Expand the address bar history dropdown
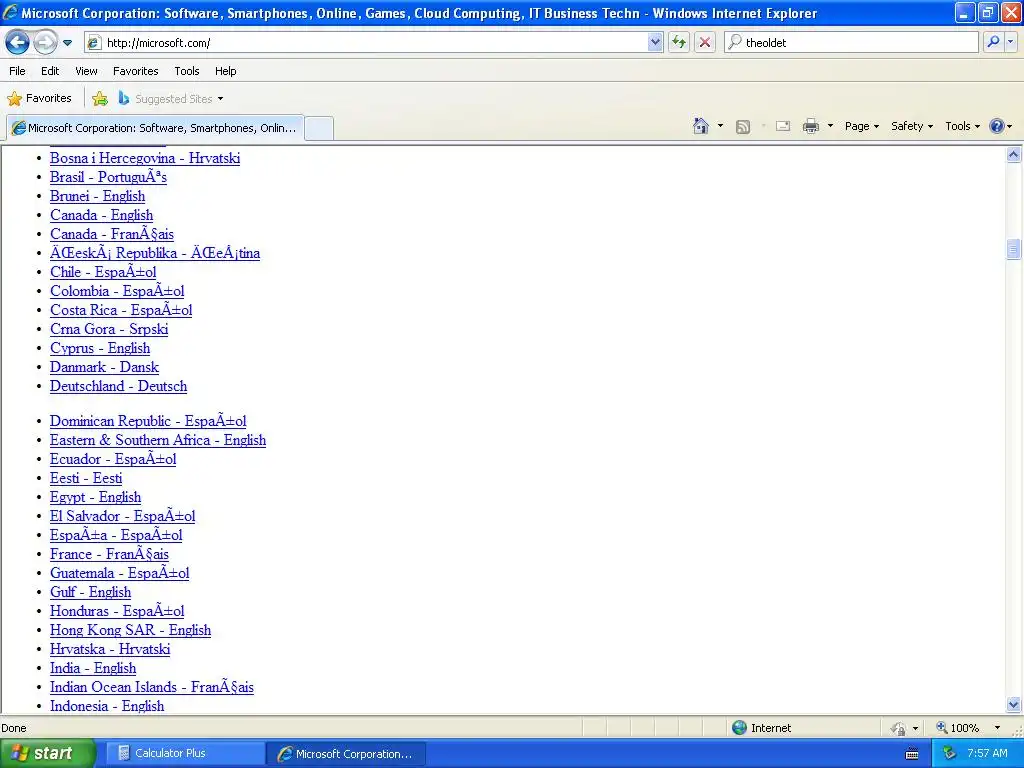Viewport: 1024px width, 768px height. tap(655, 43)
